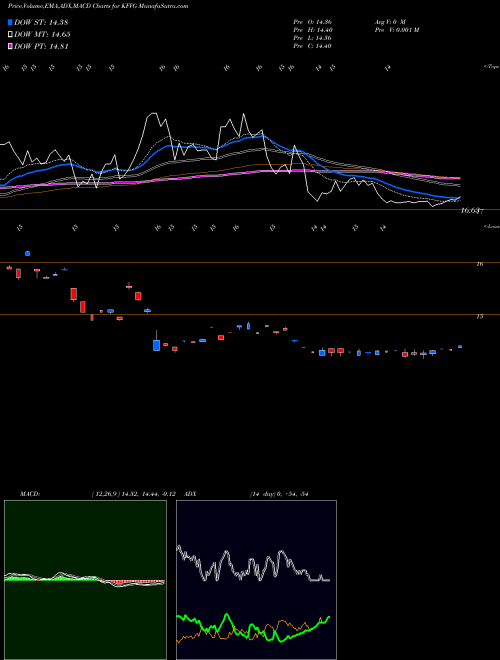Select the 'DOW PT: 14.81' legend text
This screenshot has width=500, height=660.
41,47
